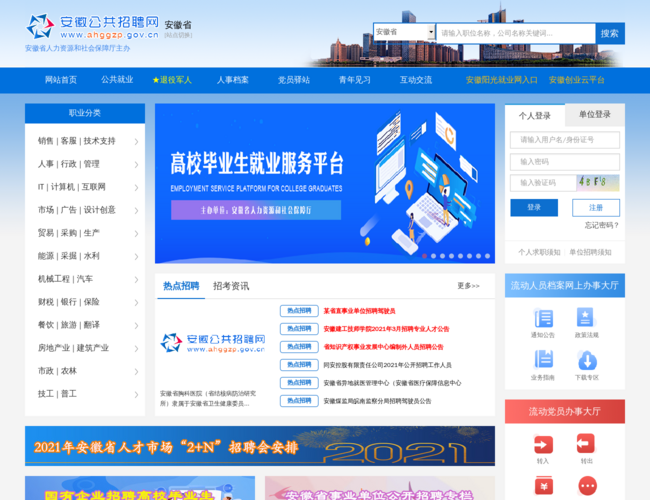
Task: Open the 流动人员档案网上办事大厅 header
Action: [565, 285]
